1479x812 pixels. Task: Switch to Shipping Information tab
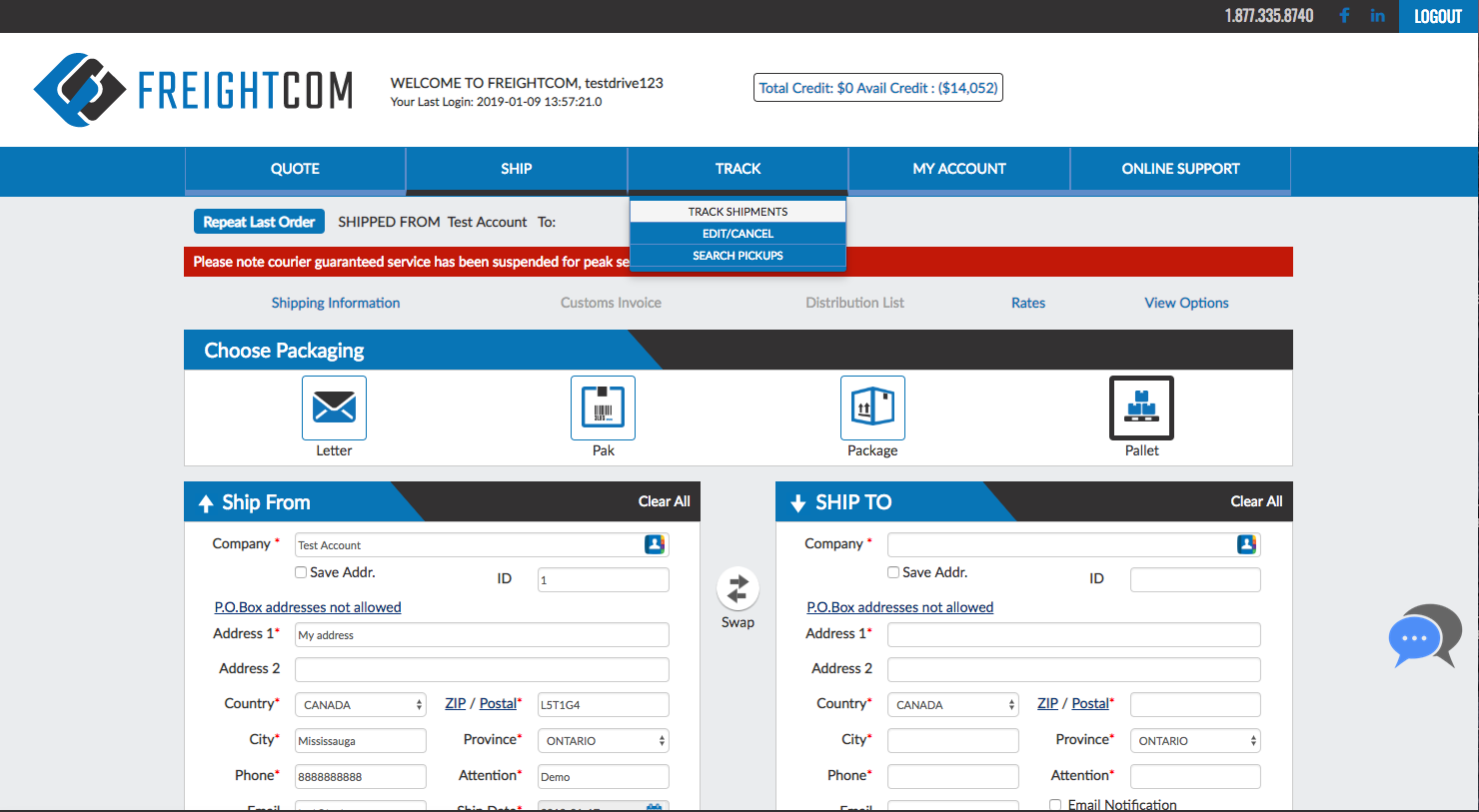pos(336,303)
